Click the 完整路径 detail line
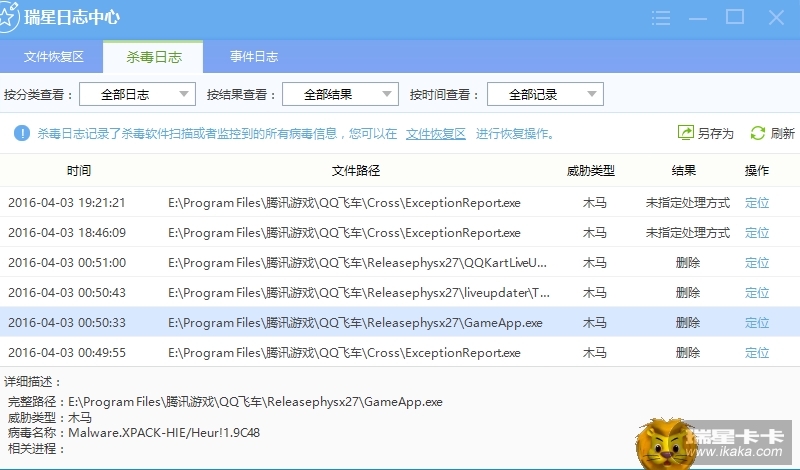The image size is (800, 470). [225, 402]
